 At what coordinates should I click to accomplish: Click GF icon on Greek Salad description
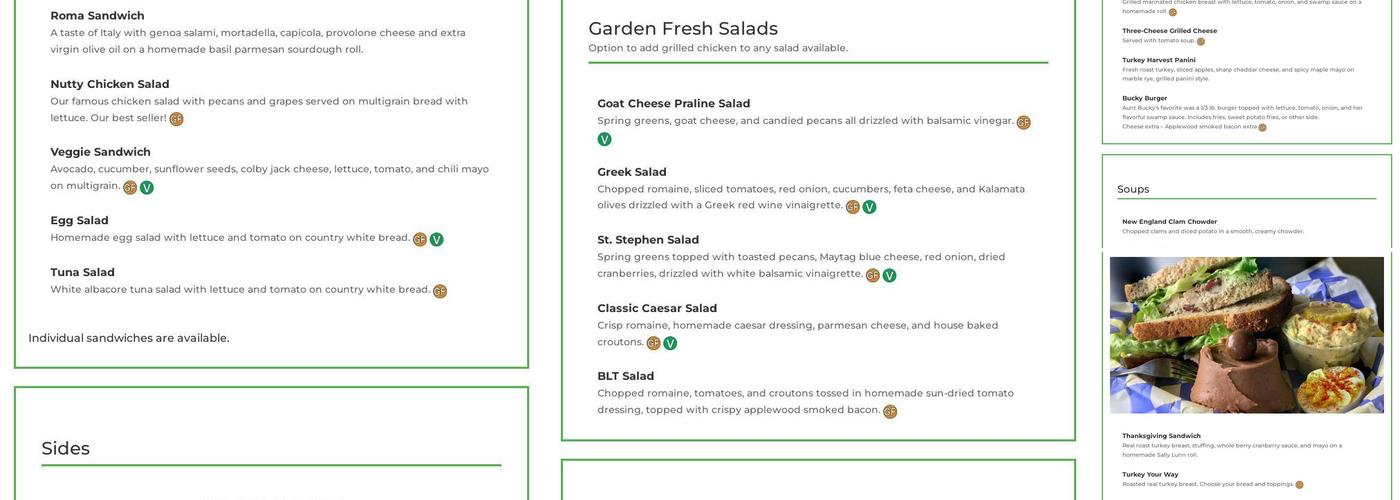point(853,207)
